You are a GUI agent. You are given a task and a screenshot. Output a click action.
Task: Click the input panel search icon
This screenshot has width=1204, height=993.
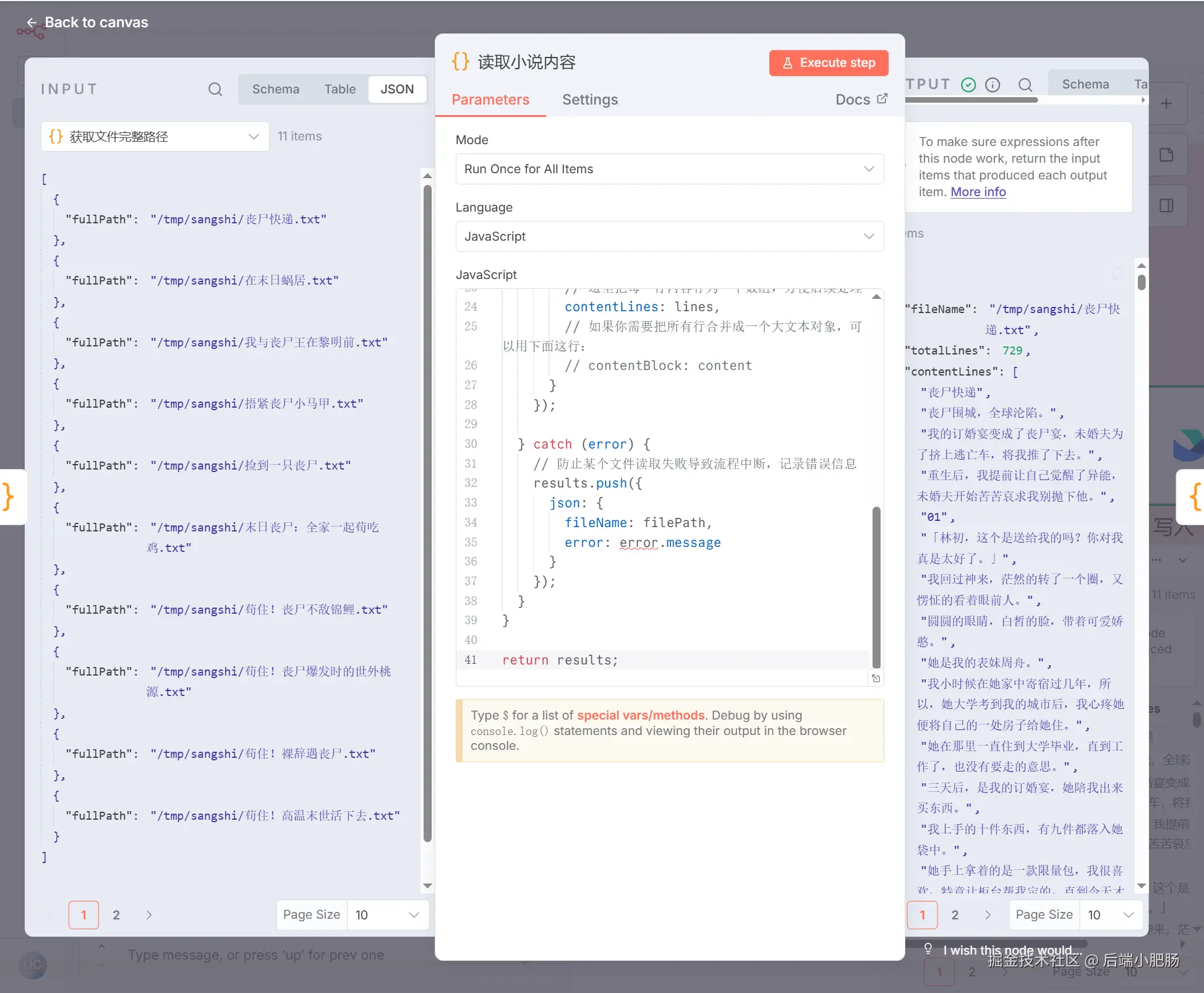(215, 89)
